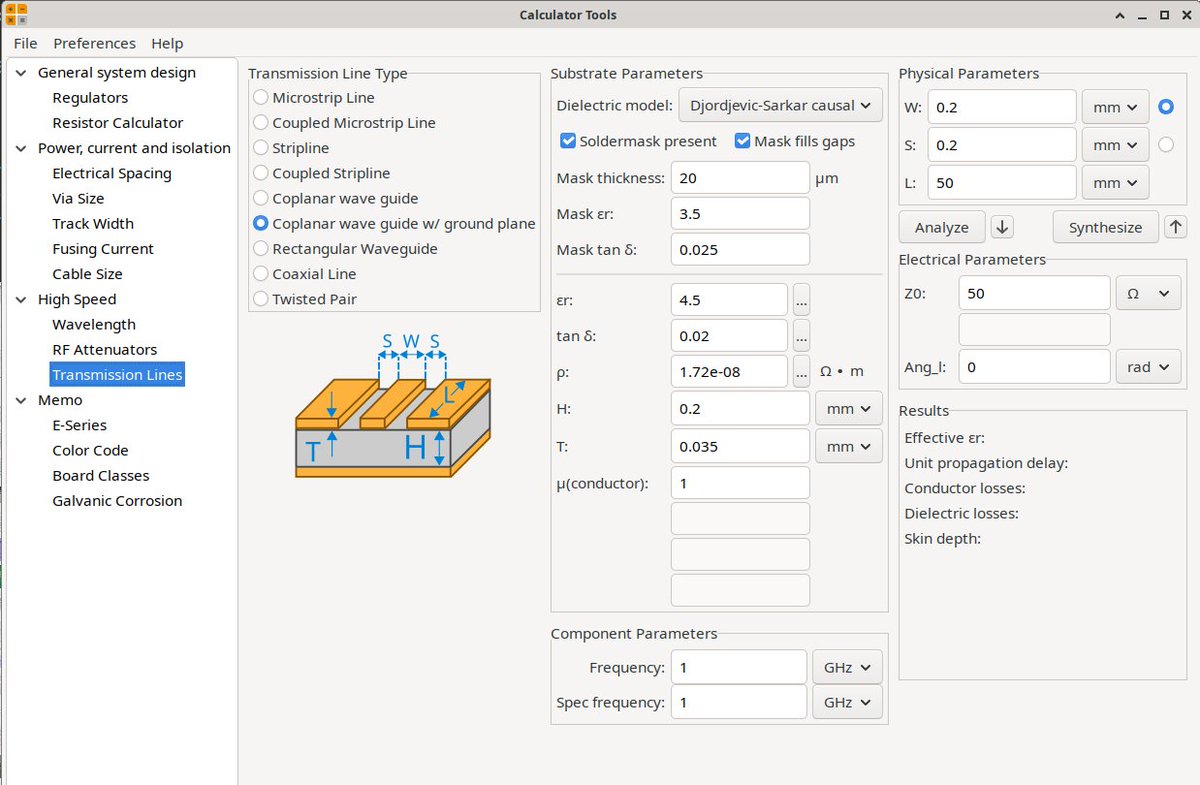The image size is (1200, 785).
Task: Select Coaxial Line option
Action: [x=305, y=273]
